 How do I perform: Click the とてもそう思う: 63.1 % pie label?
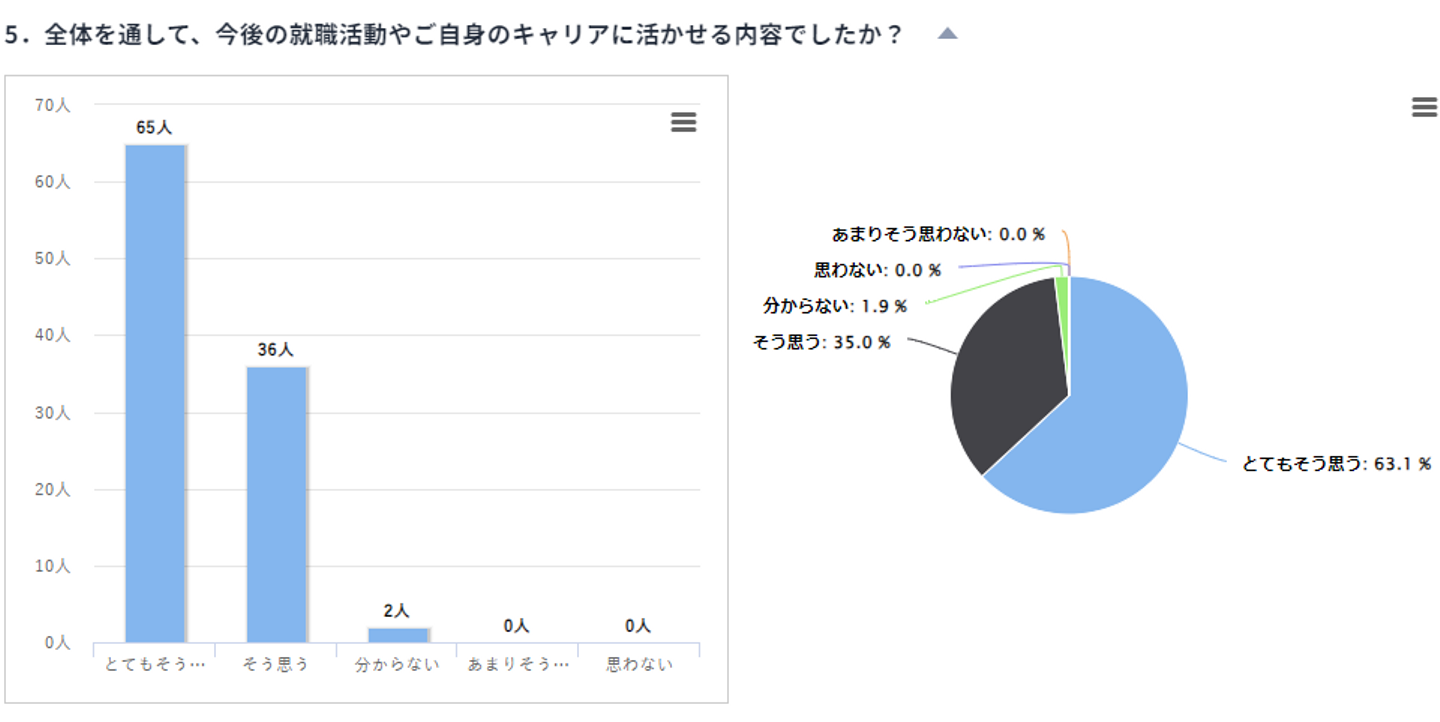[x=1336, y=463]
